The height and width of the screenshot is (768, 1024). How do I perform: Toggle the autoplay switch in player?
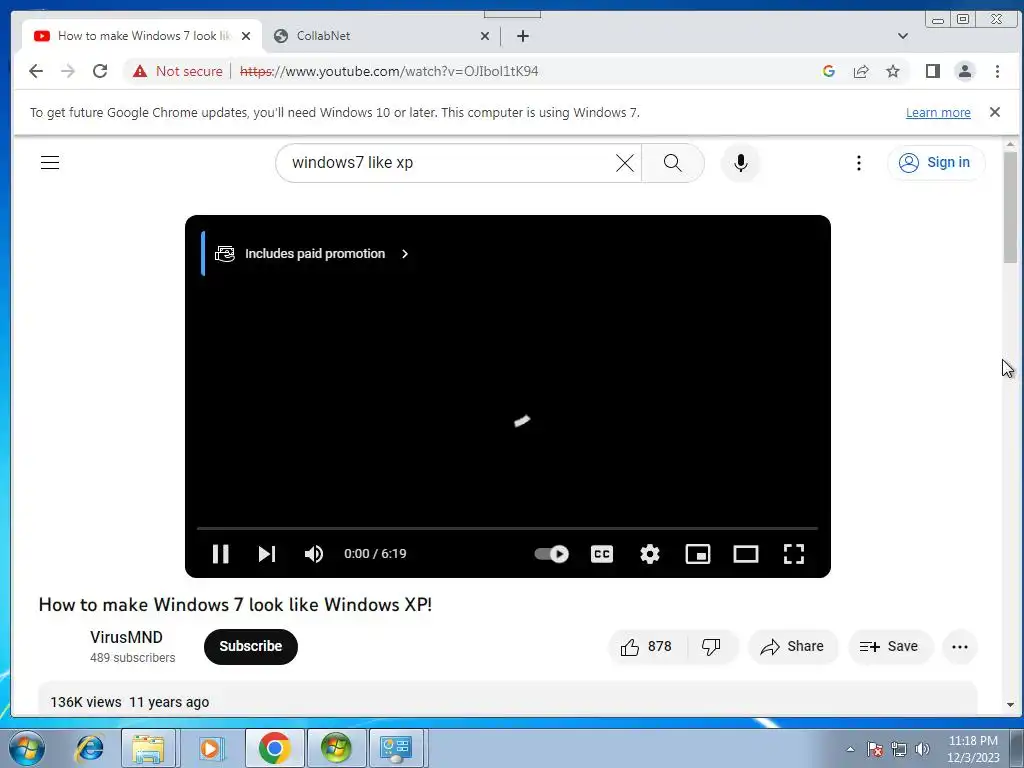(x=551, y=554)
